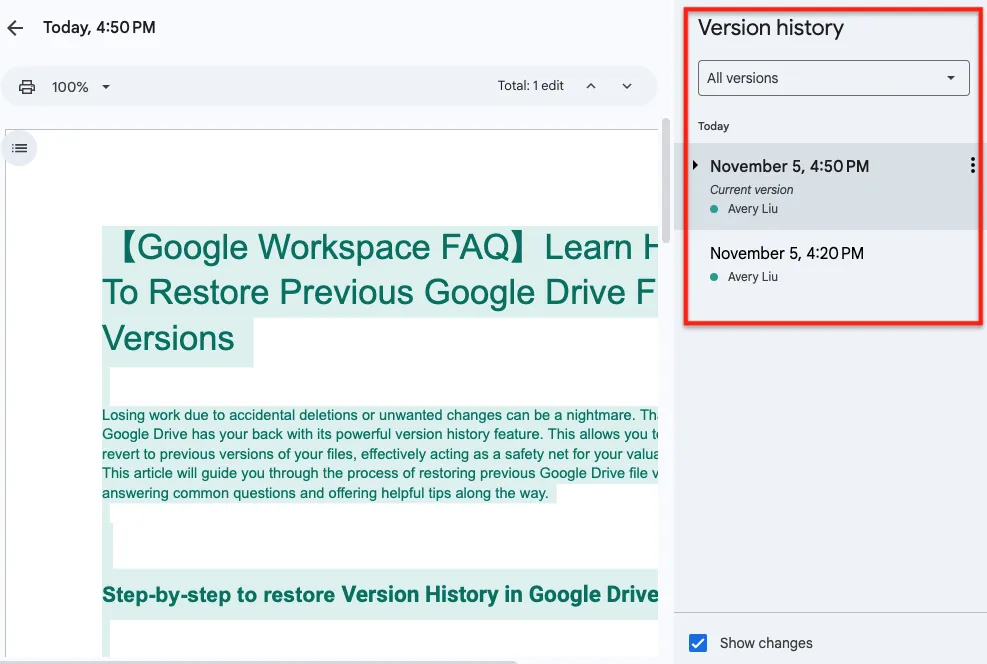Click the 'Today, 4:50 PM' title
The width and height of the screenshot is (987, 664).
tap(99, 28)
